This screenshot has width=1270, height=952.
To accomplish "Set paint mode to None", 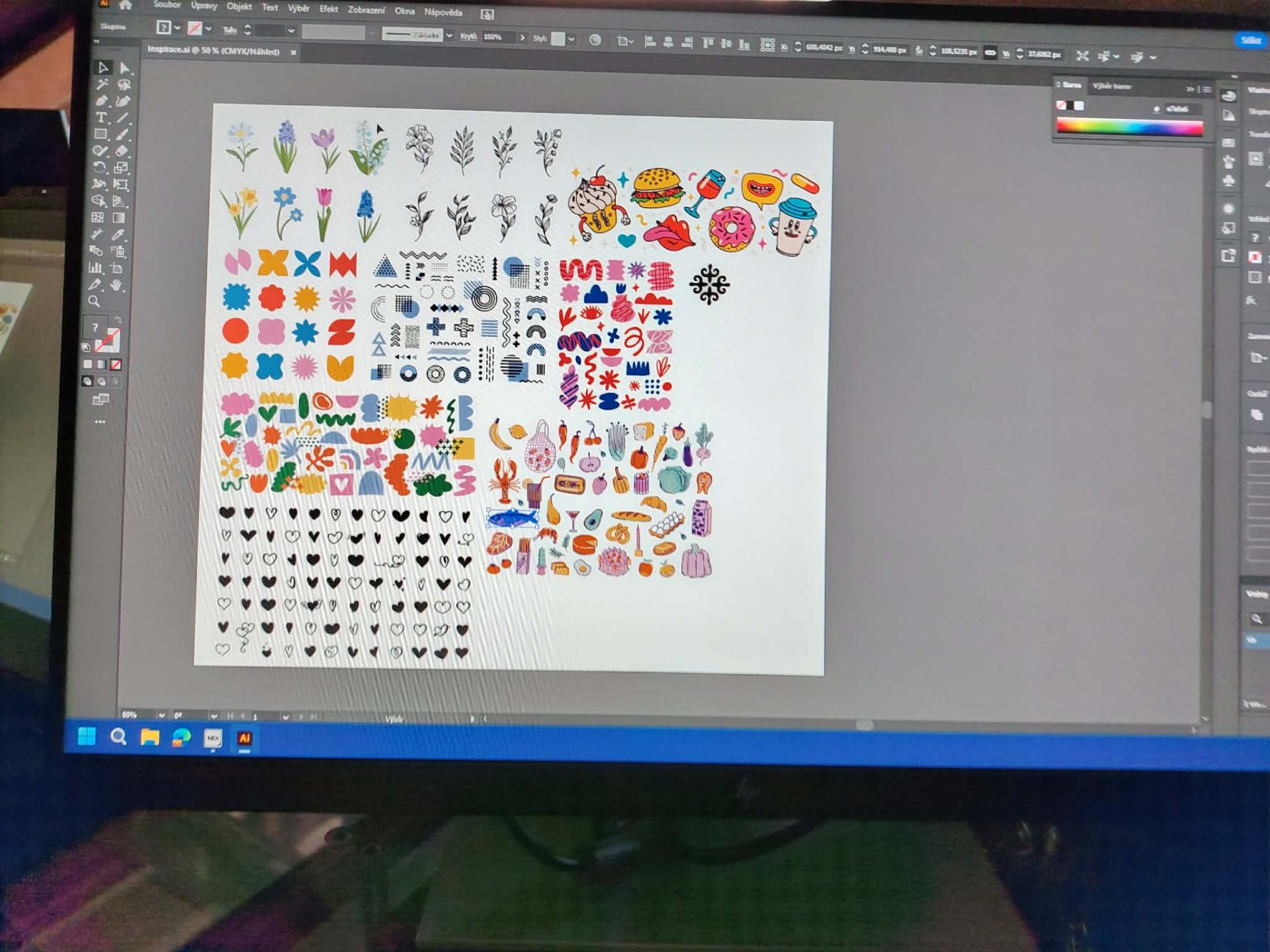I will 116,364.
